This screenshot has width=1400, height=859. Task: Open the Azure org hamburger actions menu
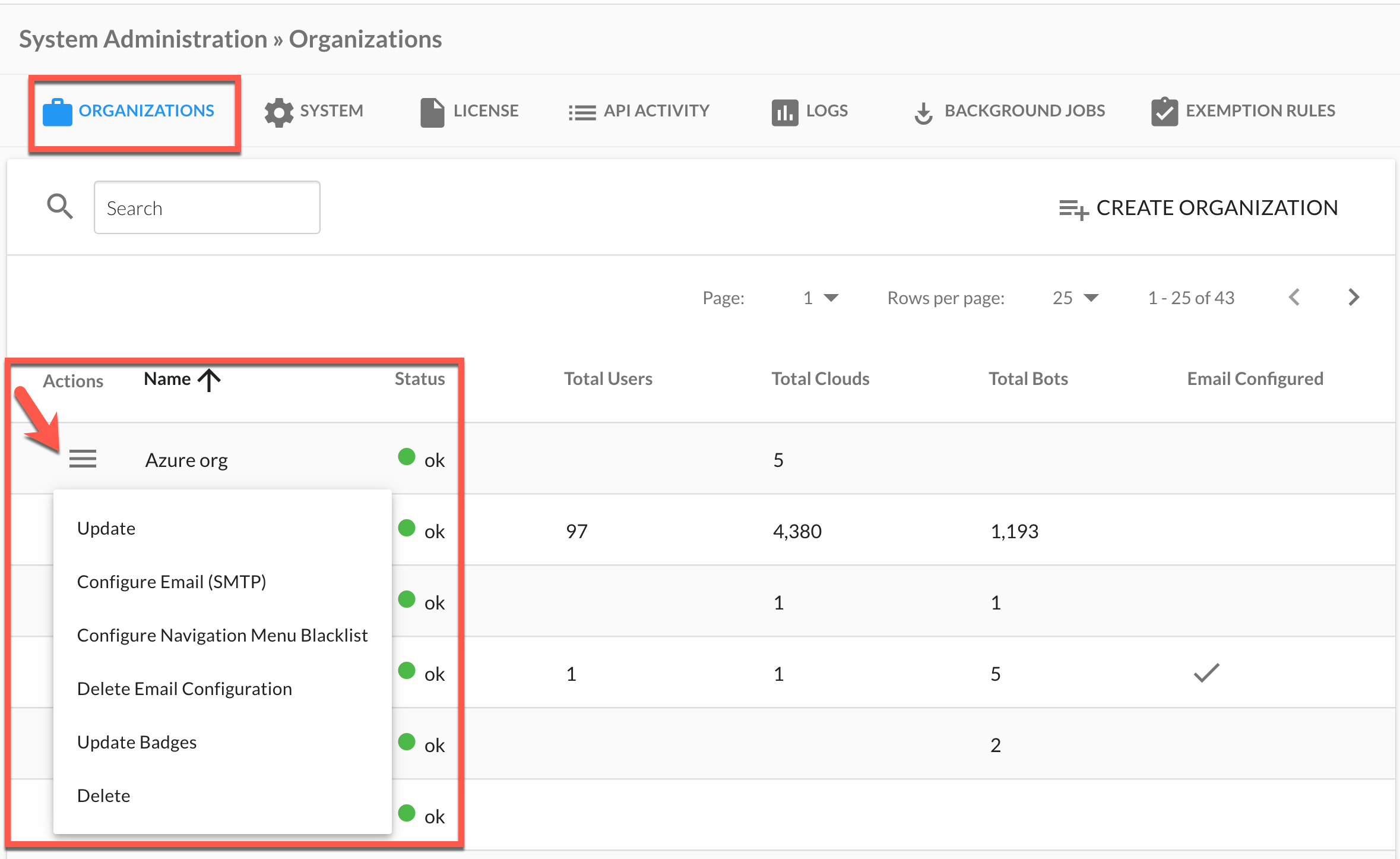coord(83,459)
